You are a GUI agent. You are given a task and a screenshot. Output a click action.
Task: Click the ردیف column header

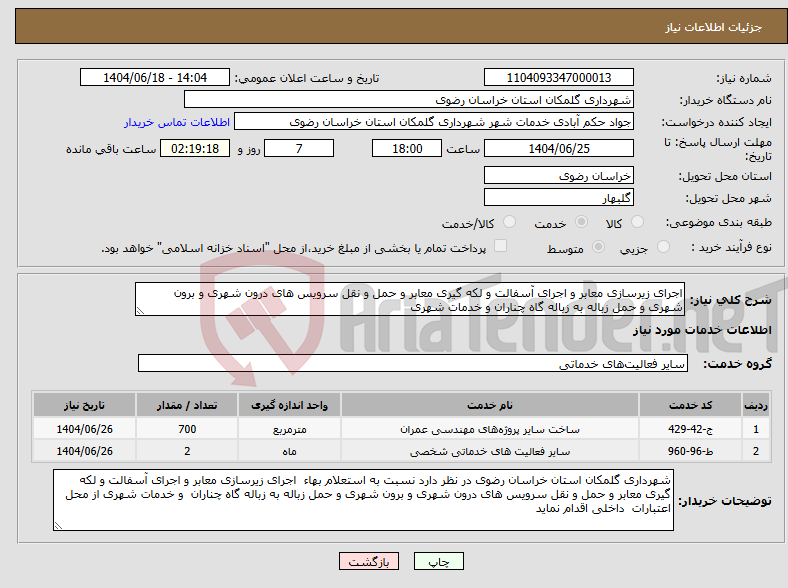coord(755,405)
